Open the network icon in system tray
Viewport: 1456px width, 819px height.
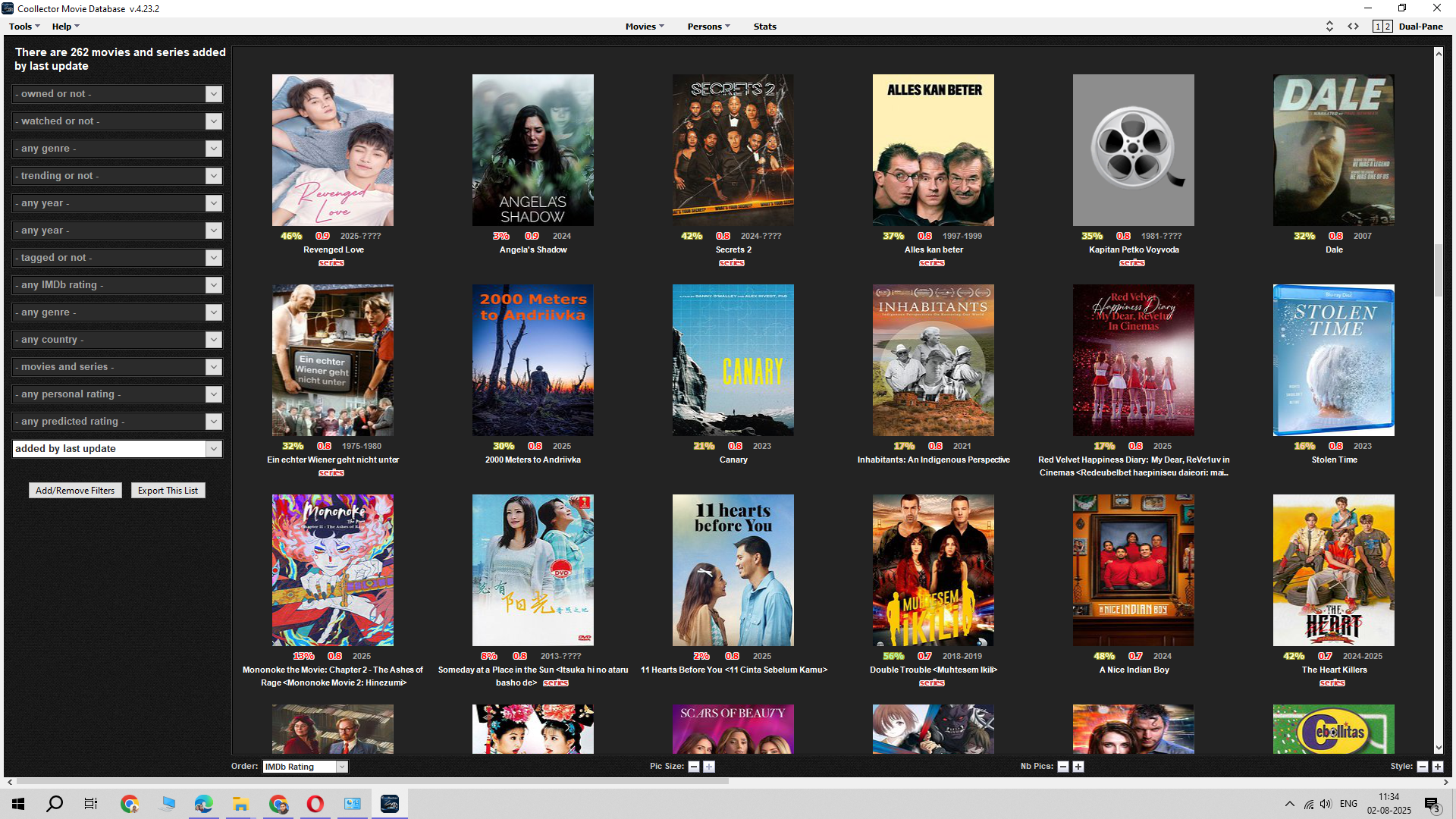coord(1309,804)
